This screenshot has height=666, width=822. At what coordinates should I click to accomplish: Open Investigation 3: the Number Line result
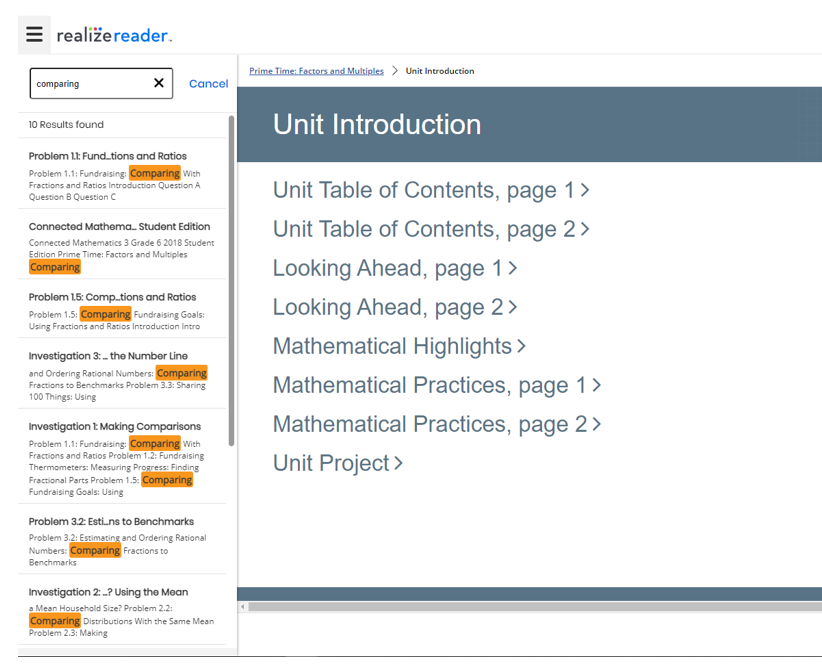(107, 356)
